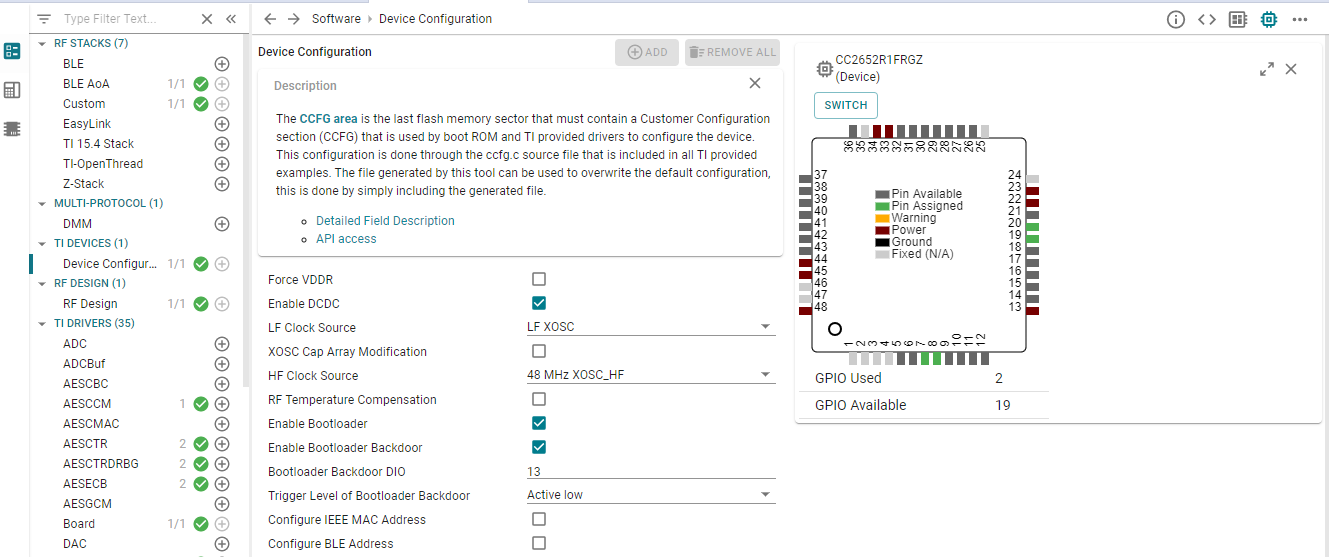Enable the Force VDDR checkbox
The height and width of the screenshot is (557, 1329).
[x=539, y=280]
